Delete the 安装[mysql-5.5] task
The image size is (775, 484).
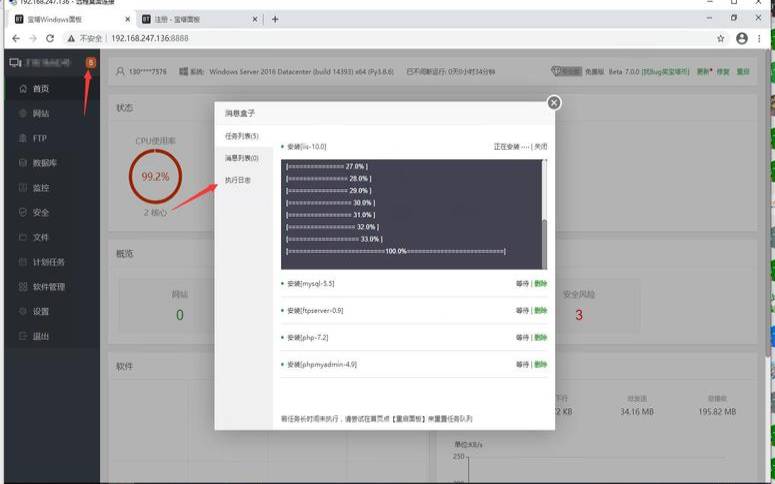[x=541, y=284]
